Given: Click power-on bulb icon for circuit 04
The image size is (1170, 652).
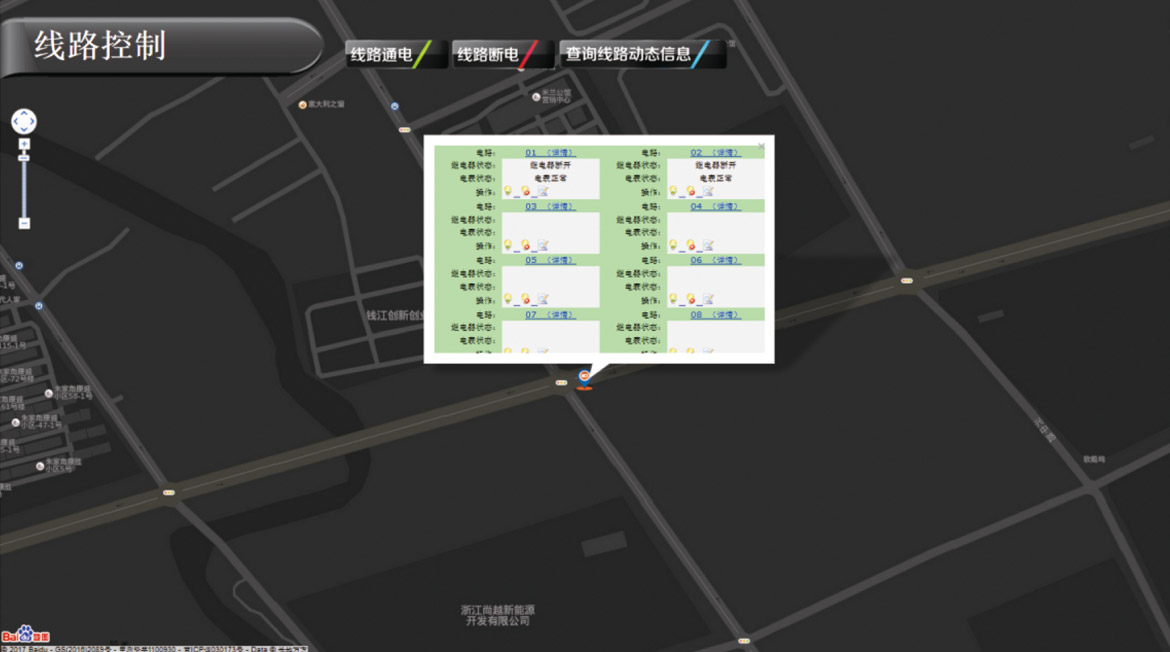Looking at the screenshot, I should pyautogui.click(x=673, y=245).
